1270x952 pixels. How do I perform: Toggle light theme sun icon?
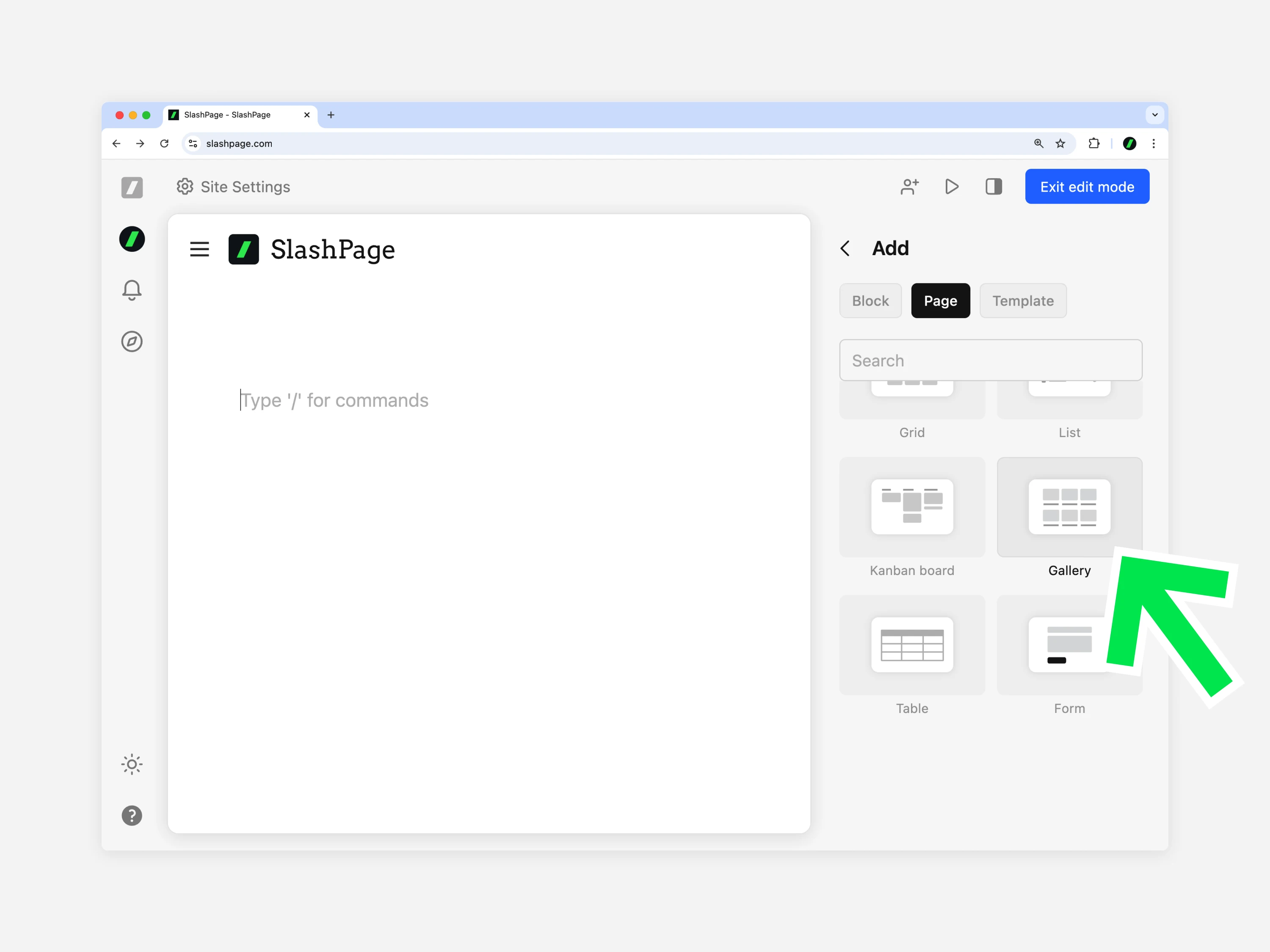point(132,765)
